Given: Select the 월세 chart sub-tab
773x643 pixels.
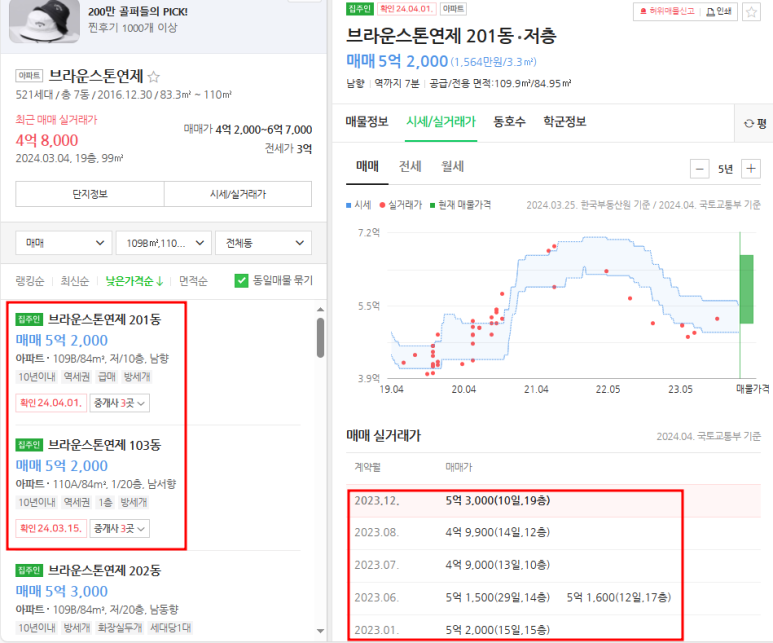Looking at the screenshot, I should click(x=453, y=167).
